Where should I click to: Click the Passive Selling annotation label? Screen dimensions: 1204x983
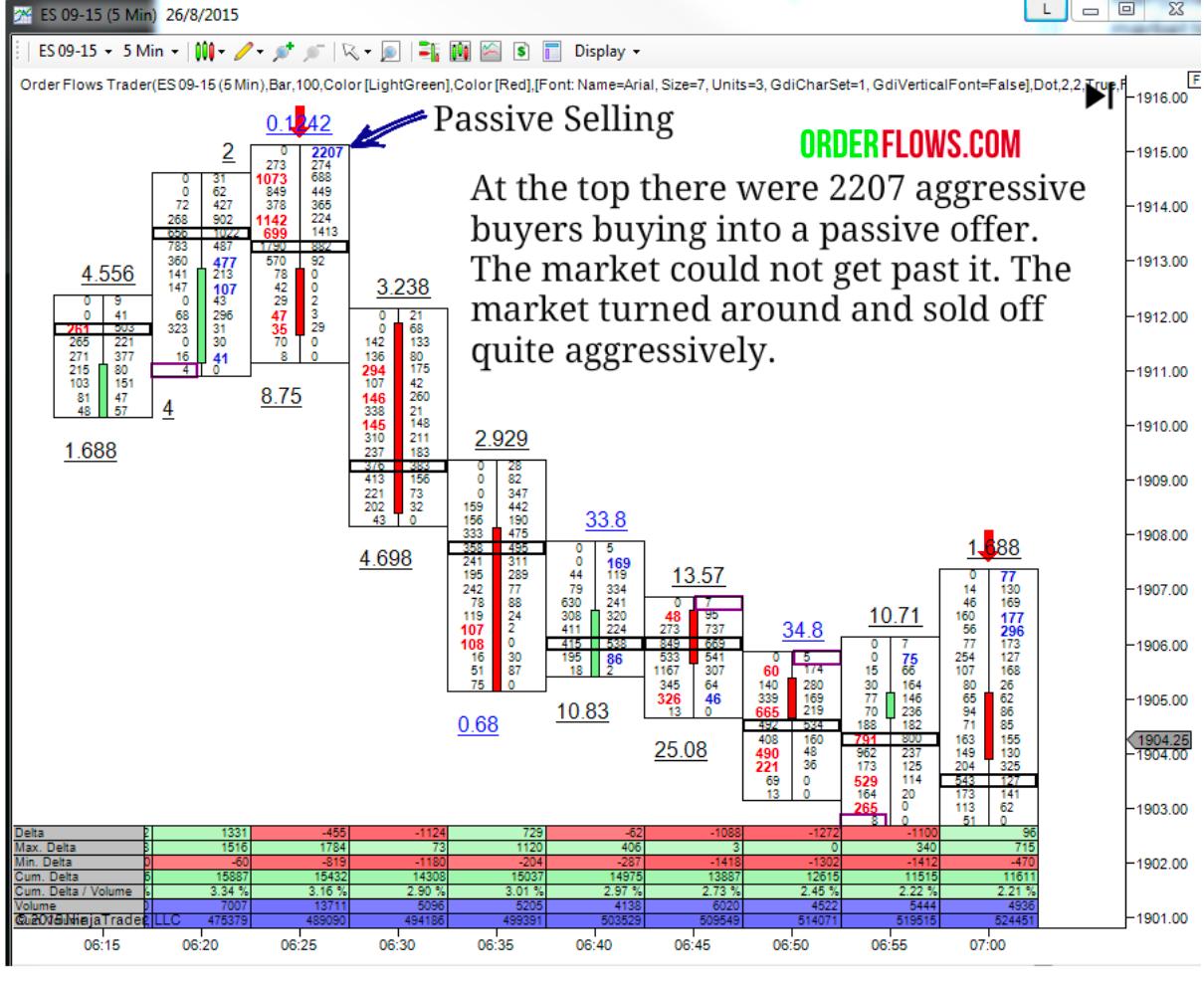point(551,120)
